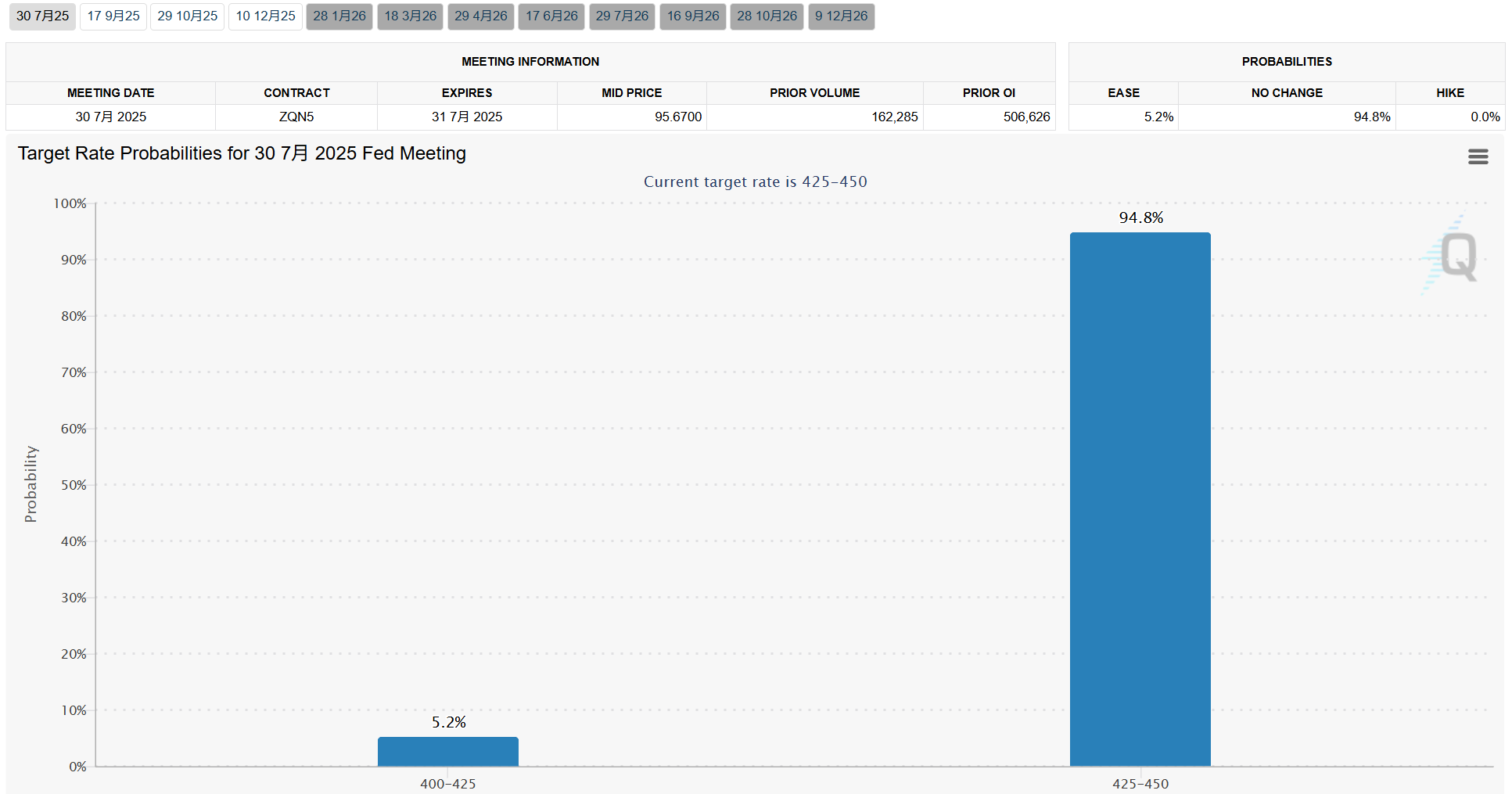Open the 9 12月26 meeting tab

pyautogui.click(x=841, y=16)
